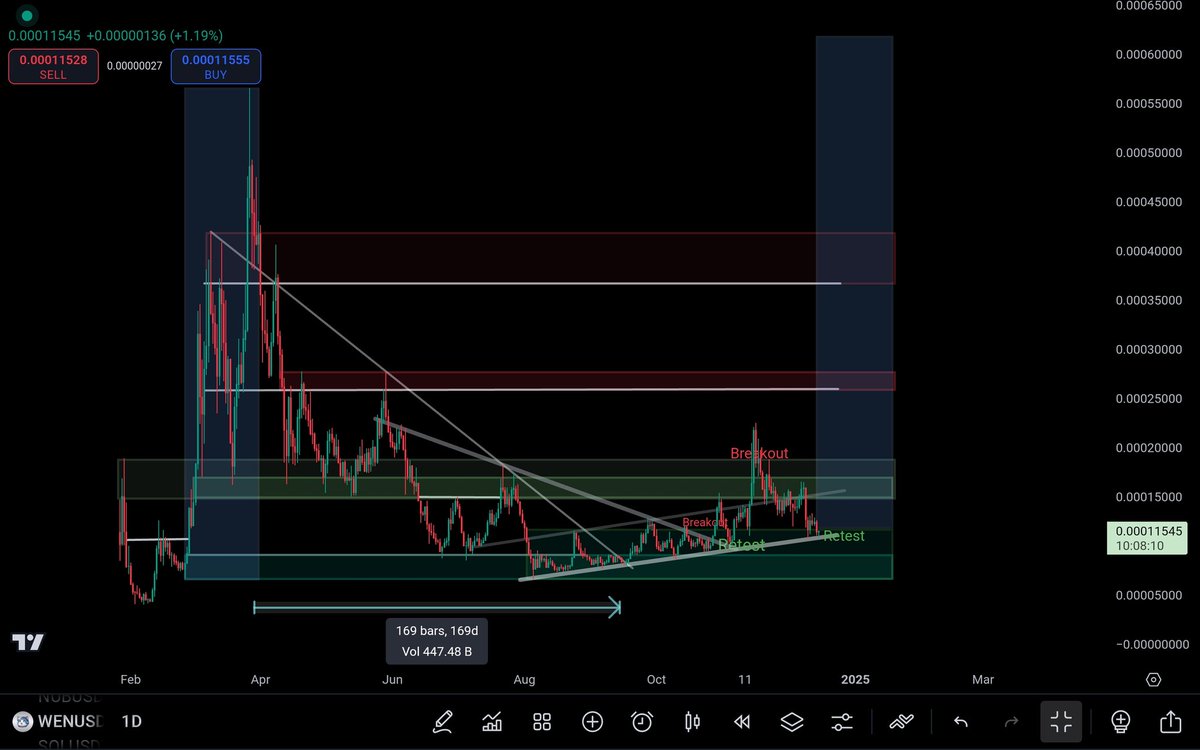Viewport: 1200px width, 750px height.
Task: Select the 169 bars measurement tooltip
Action: 437,641
